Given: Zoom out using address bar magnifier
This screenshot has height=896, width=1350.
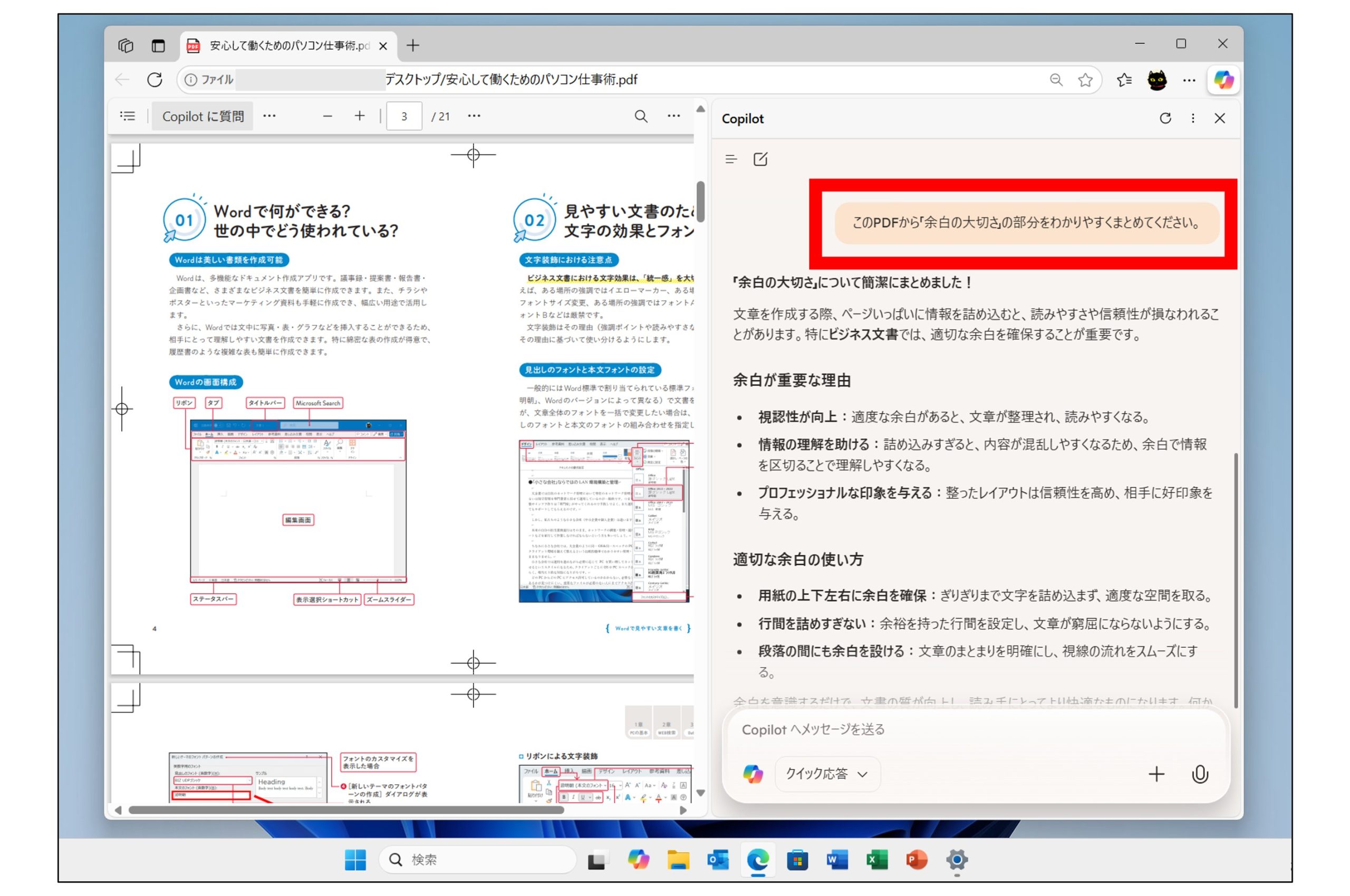Looking at the screenshot, I should point(1056,80).
